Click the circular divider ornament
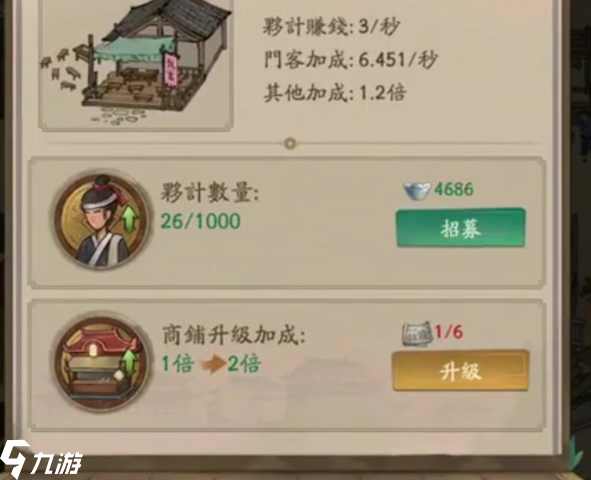 tap(290, 144)
